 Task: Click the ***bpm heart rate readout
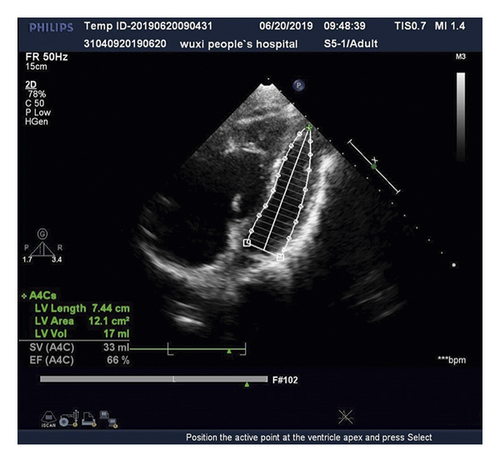point(452,360)
